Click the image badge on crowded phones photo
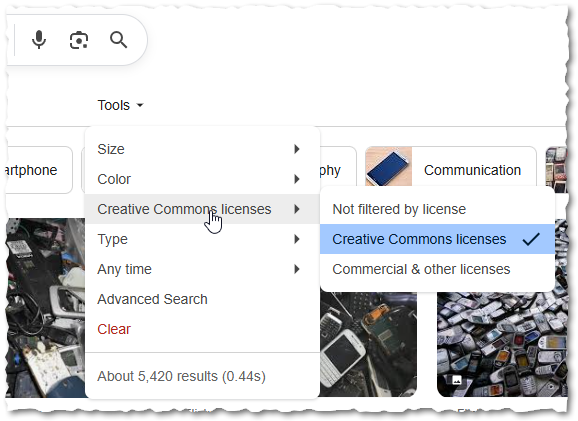This screenshot has height=421, width=578. pos(456,380)
